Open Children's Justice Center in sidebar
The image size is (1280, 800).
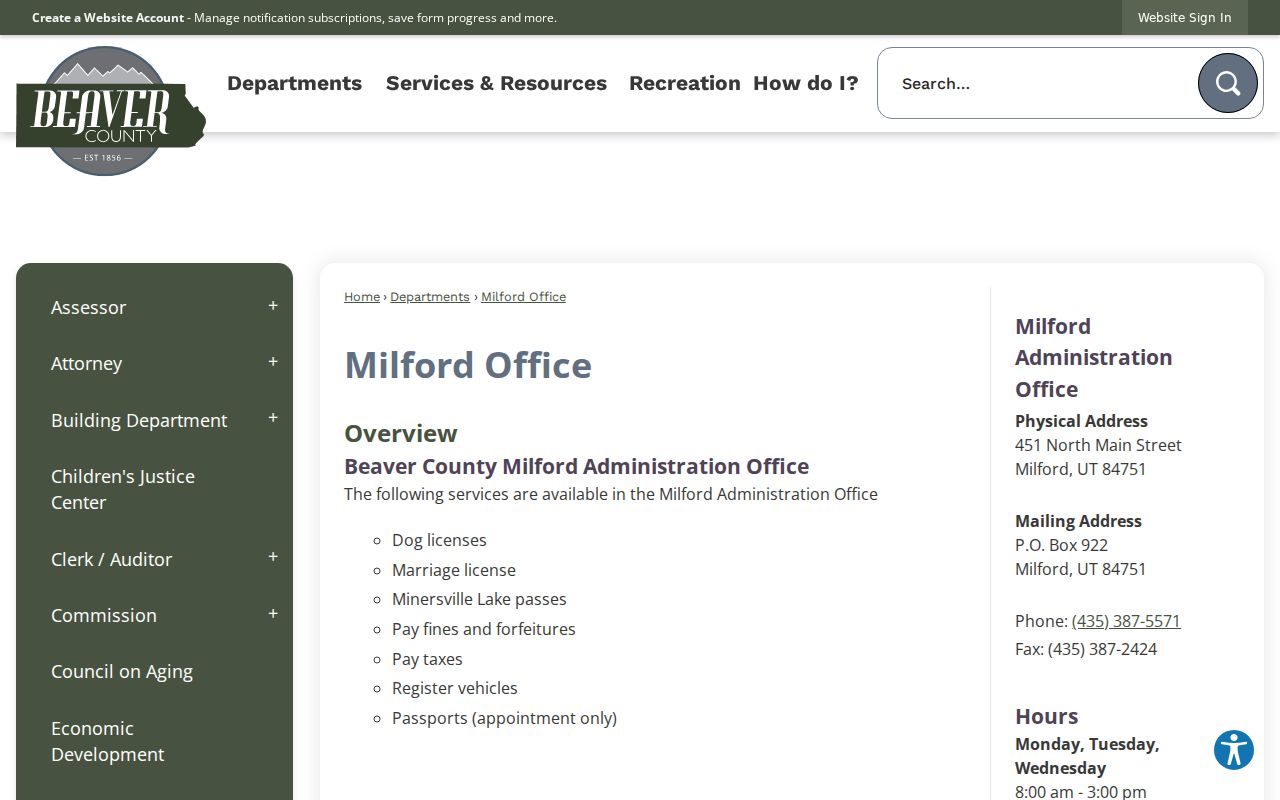154,489
